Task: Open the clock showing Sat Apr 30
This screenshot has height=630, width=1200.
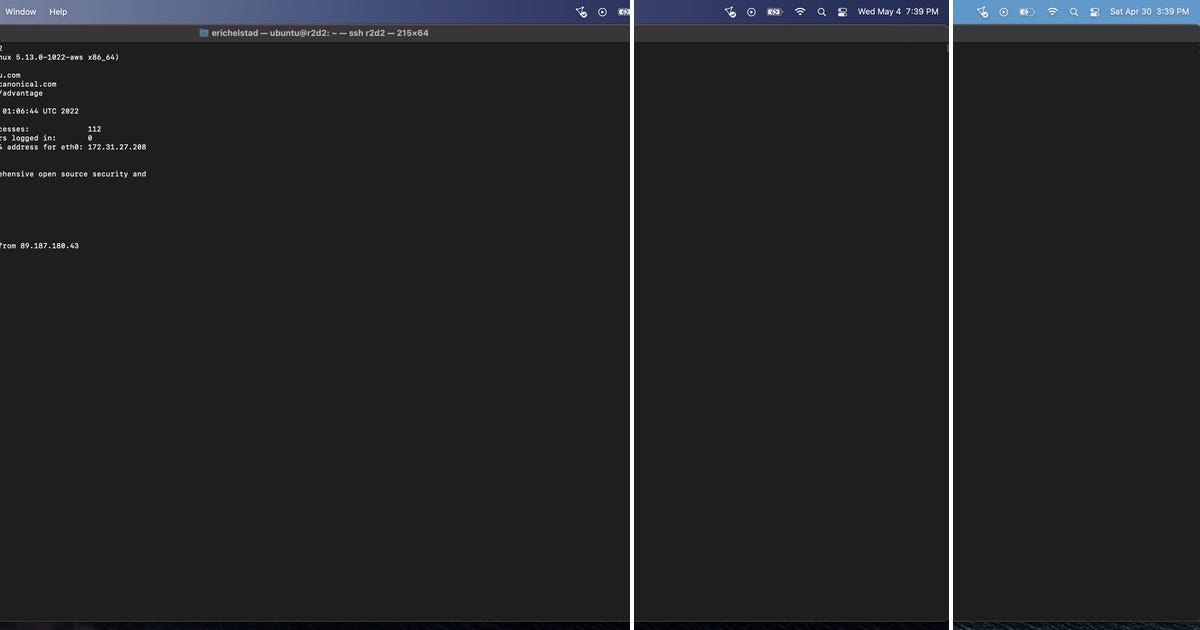Action: (x=1152, y=11)
